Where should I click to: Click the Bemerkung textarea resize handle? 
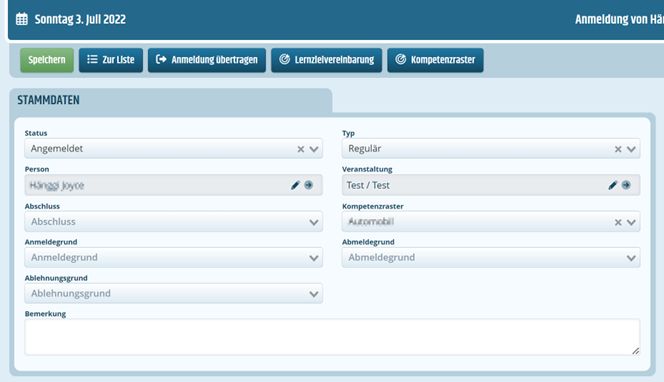point(636,351)
